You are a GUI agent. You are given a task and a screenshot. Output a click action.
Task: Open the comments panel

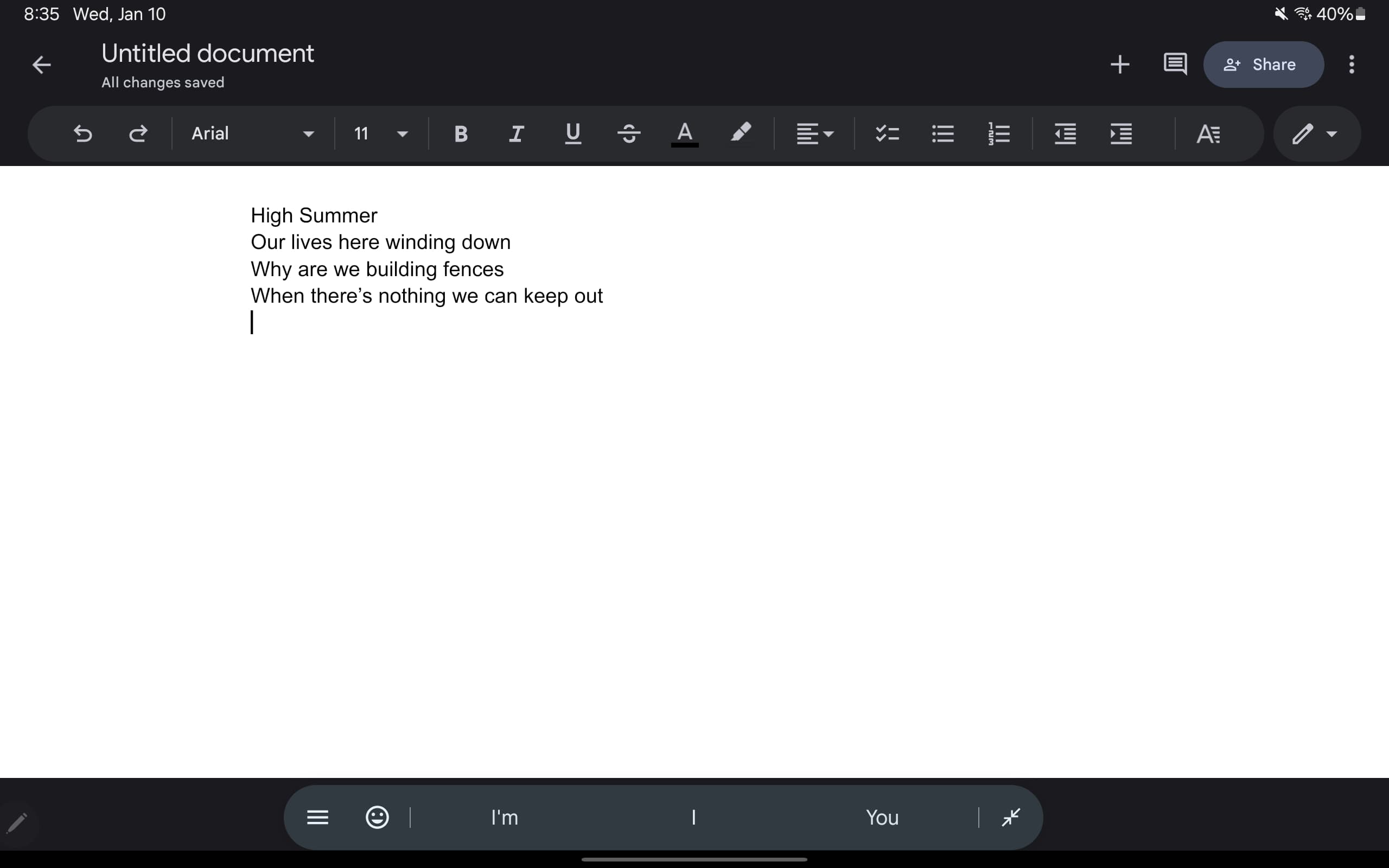pos(1175,65)
